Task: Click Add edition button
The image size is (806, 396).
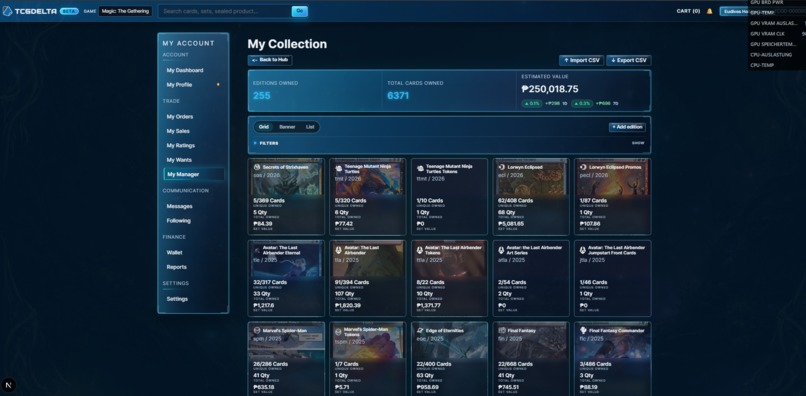Action: click(627, 127)
